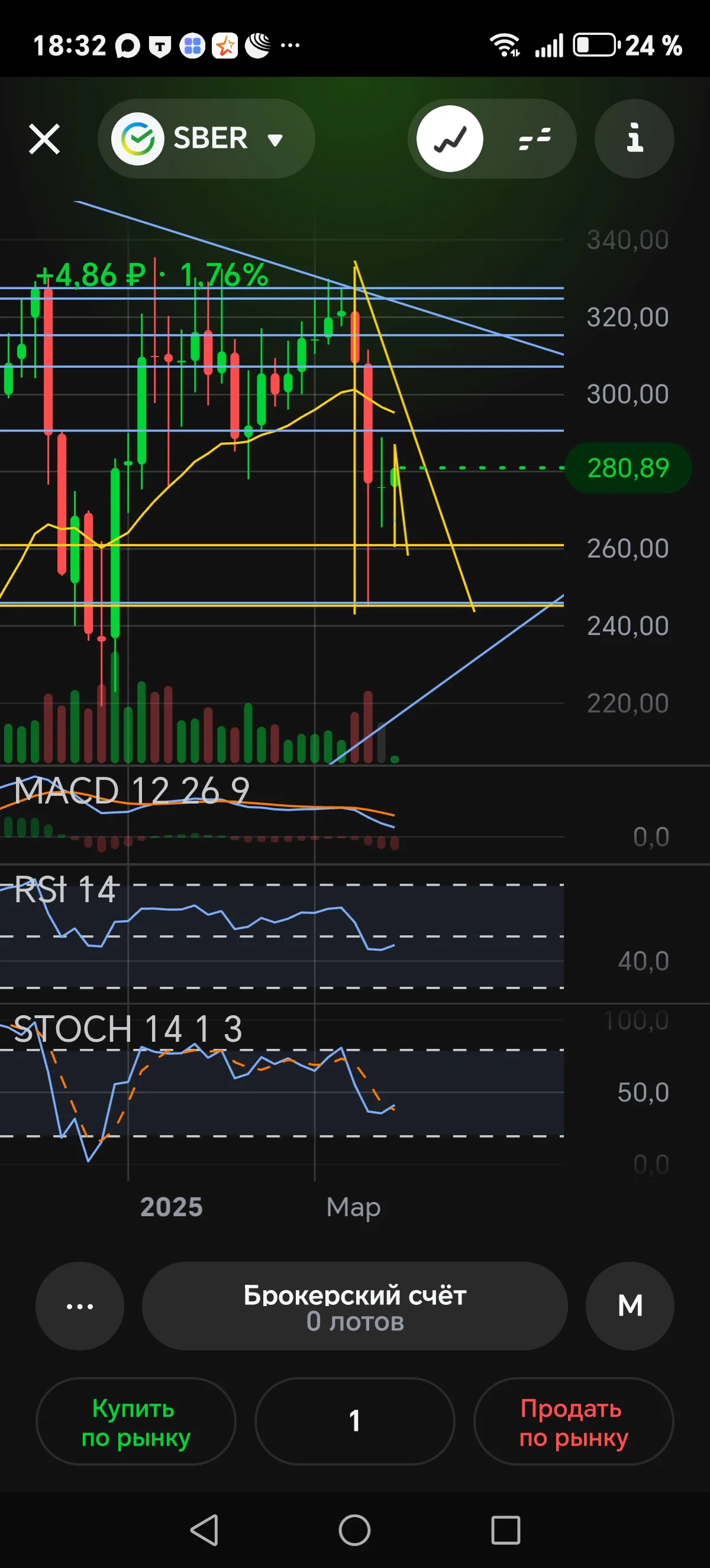Switch to the line chart view toggle

450,139
